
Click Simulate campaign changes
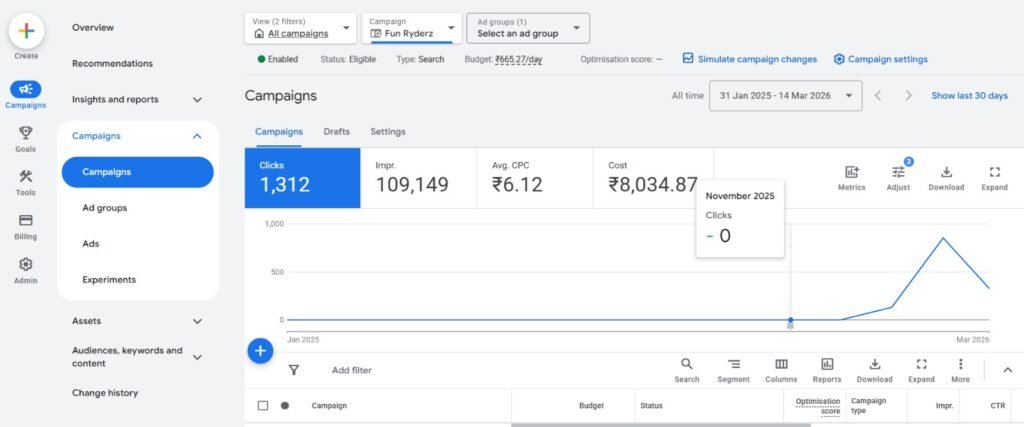coord(750,59)
